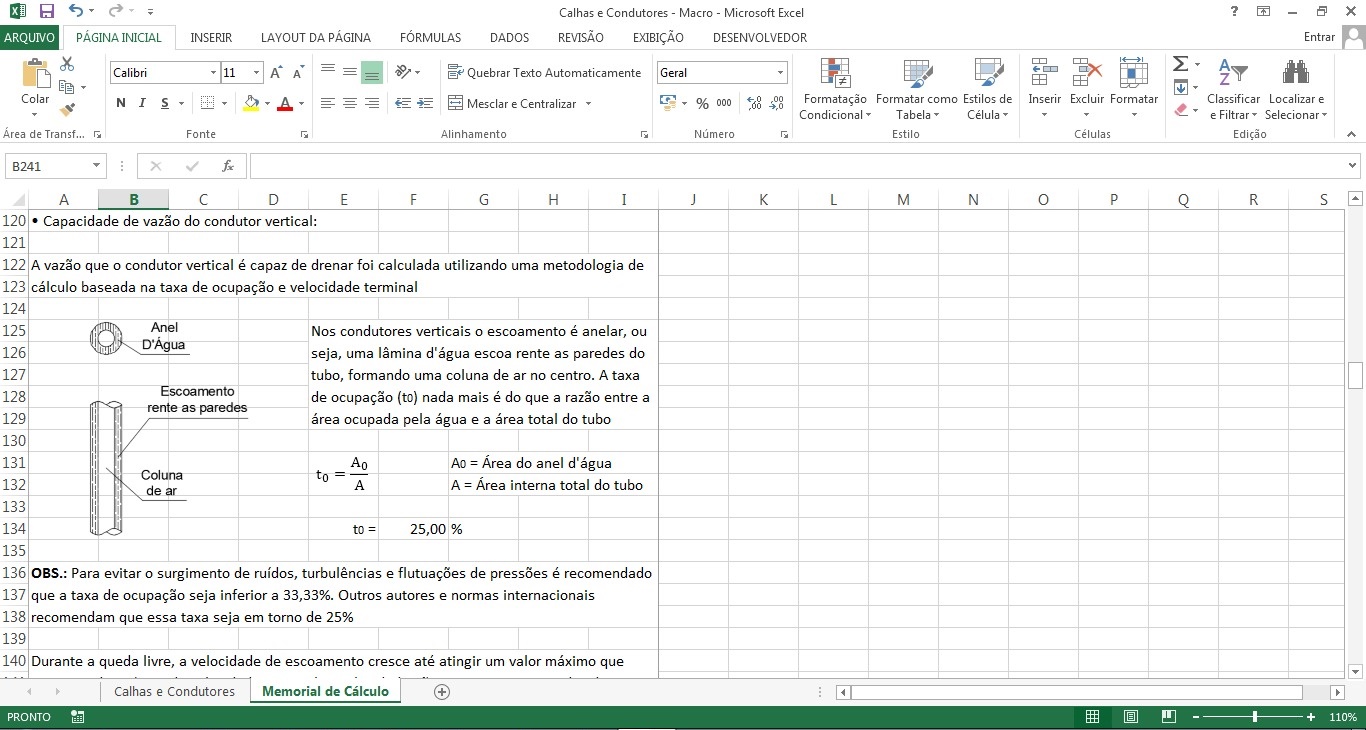Increase font size with the larger A
The height and width of the screenshot is (730, 1366).
pyautogui.click(x=277, y=73)
